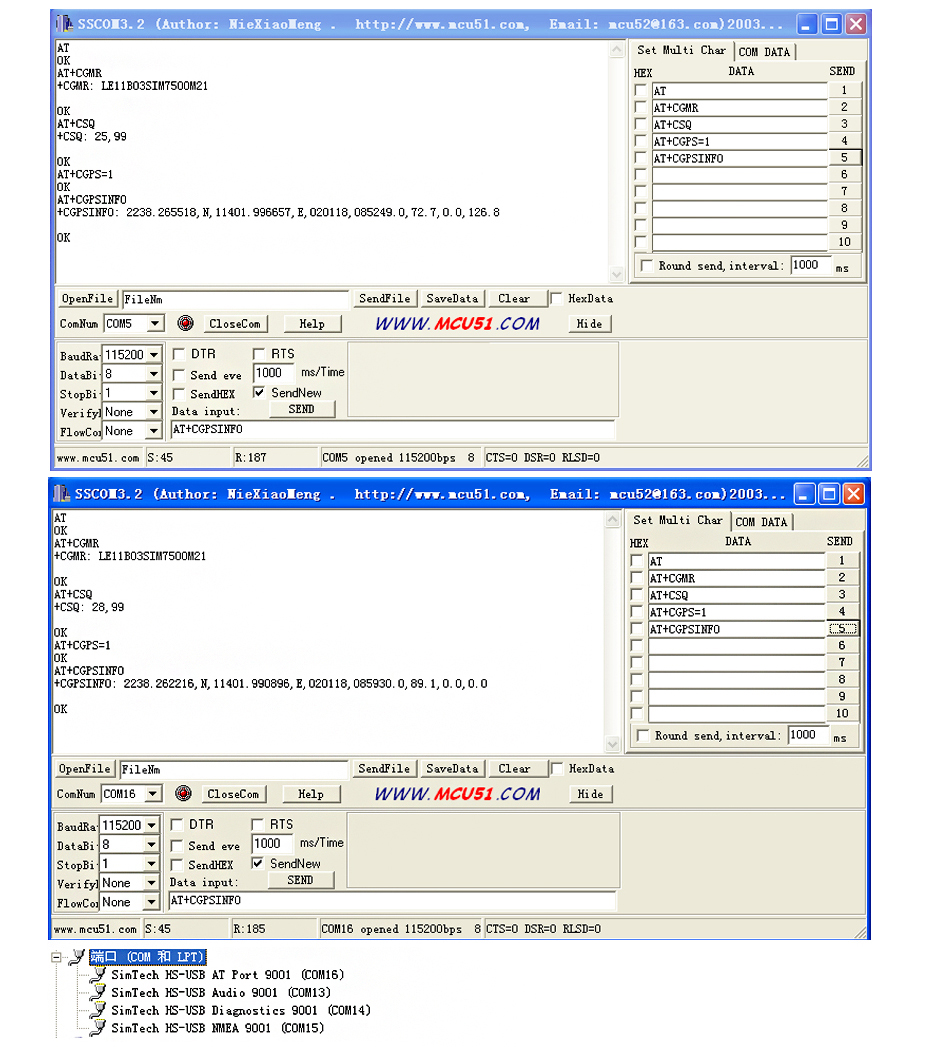This screenshot has height=1047, width=930.
Task: Click the scroll down arrow of COM5 receive area
Action: [617, 274]
